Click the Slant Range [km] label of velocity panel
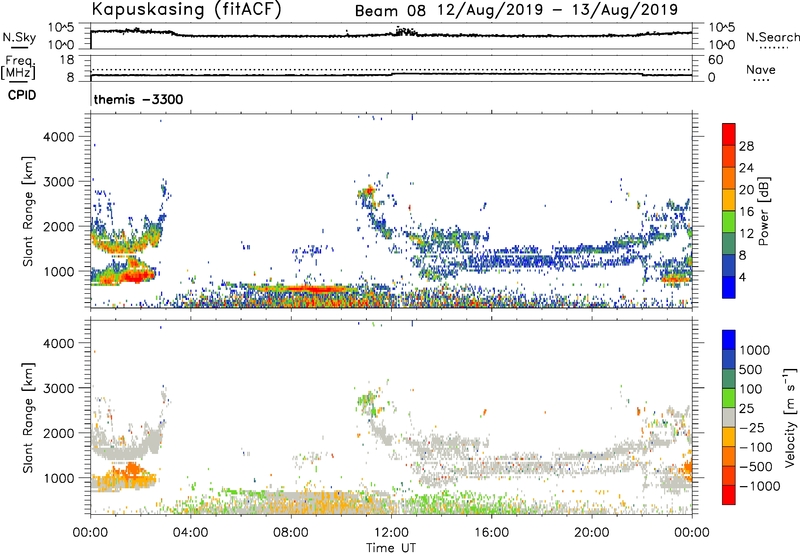This screenshot has height=554, width=800. click(x=28, y=417)
